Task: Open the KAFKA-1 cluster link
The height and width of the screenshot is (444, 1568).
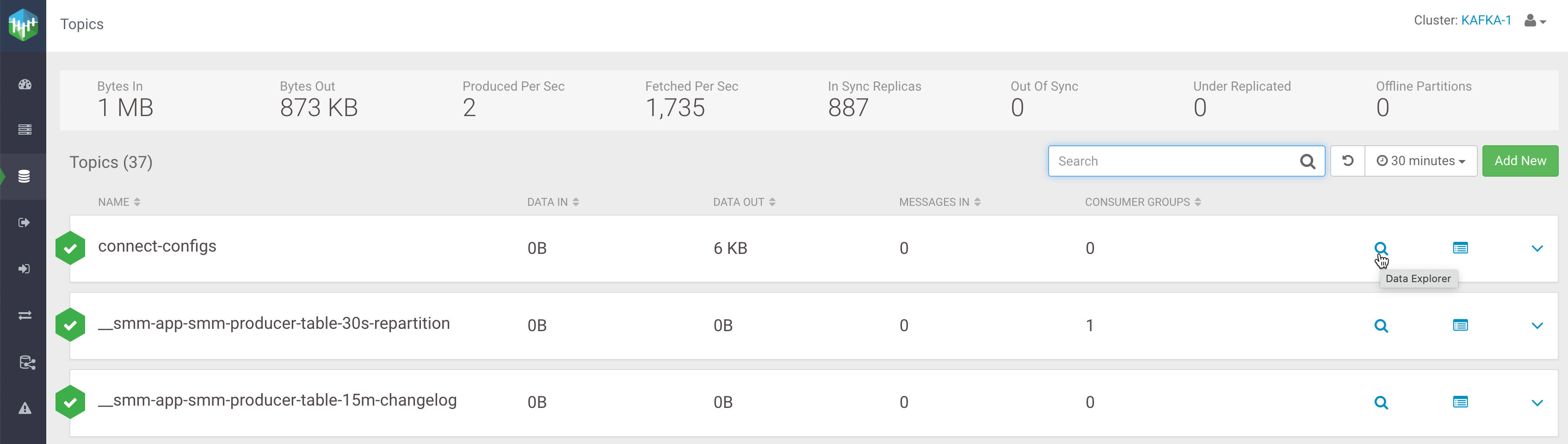Action: [1485, 21]
